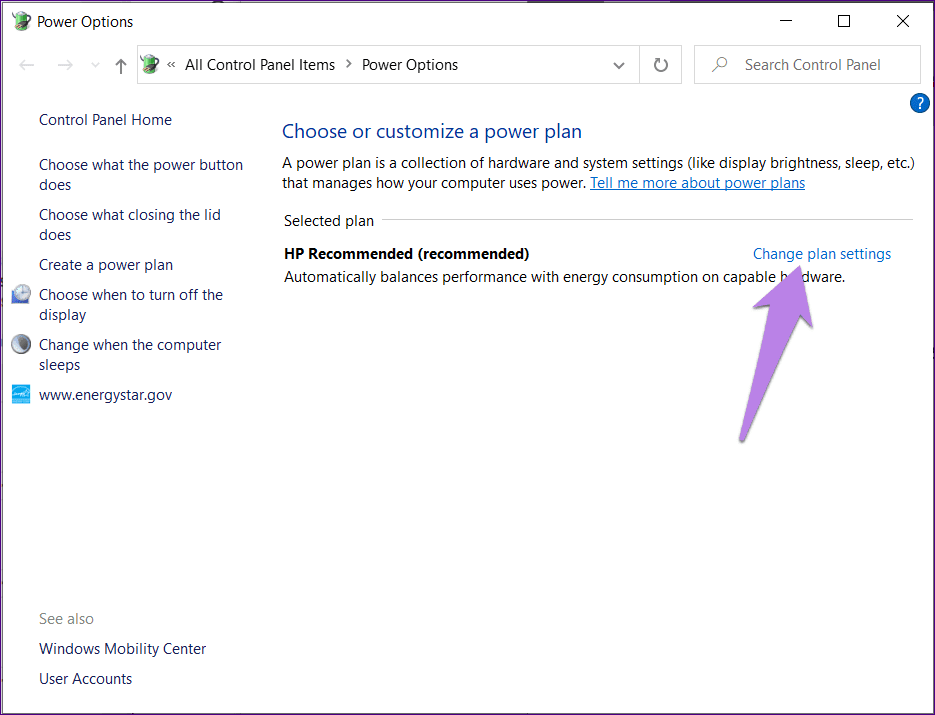The height and width of the screenshot is (715, 935).
Task: Open Tell me more about power plans
Action: click(697, 183)
